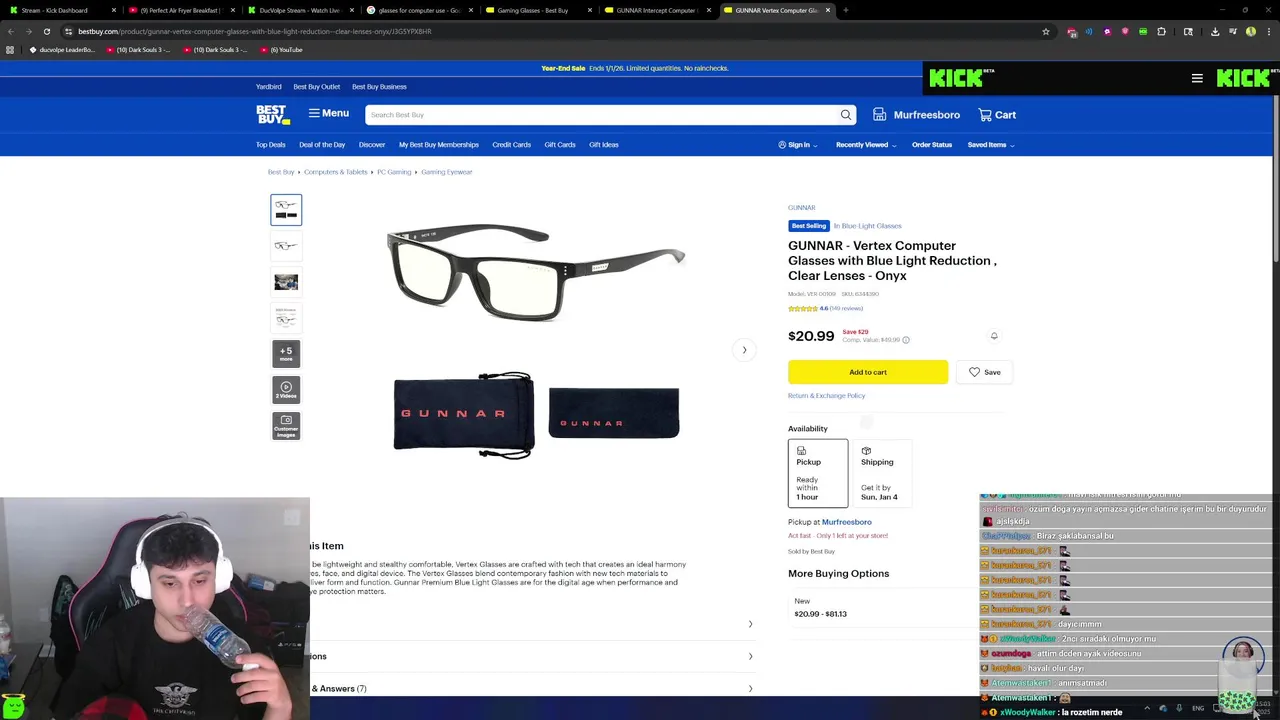
Task: Click the search magnifier icon
Action: point(846,115)
